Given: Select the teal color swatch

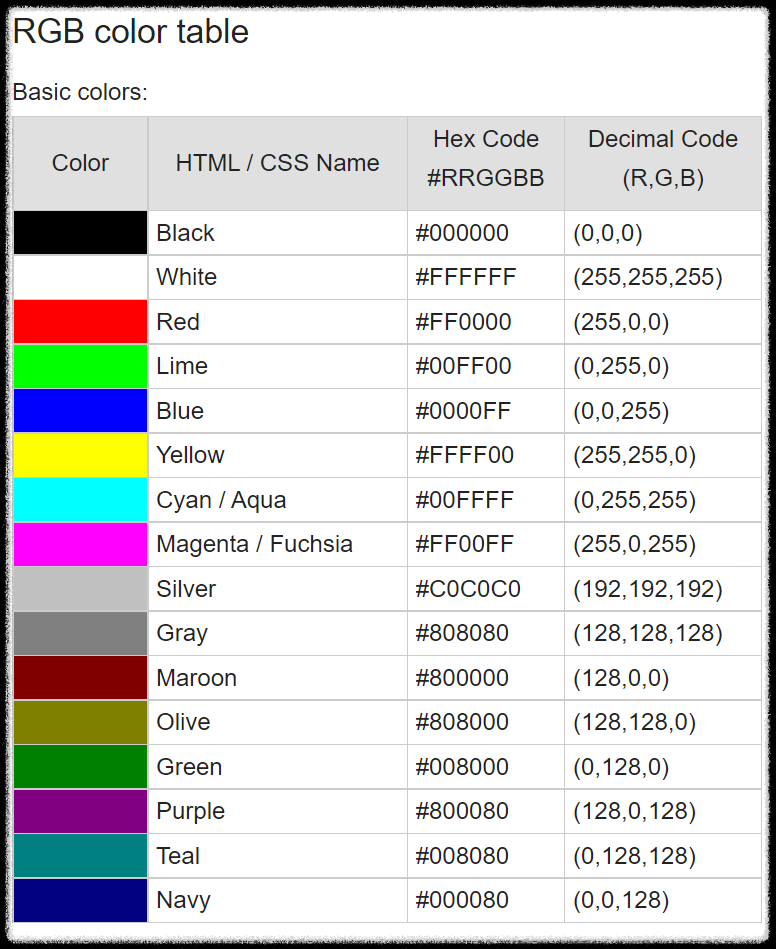Looking at the screenshot, I should [81, 855].
